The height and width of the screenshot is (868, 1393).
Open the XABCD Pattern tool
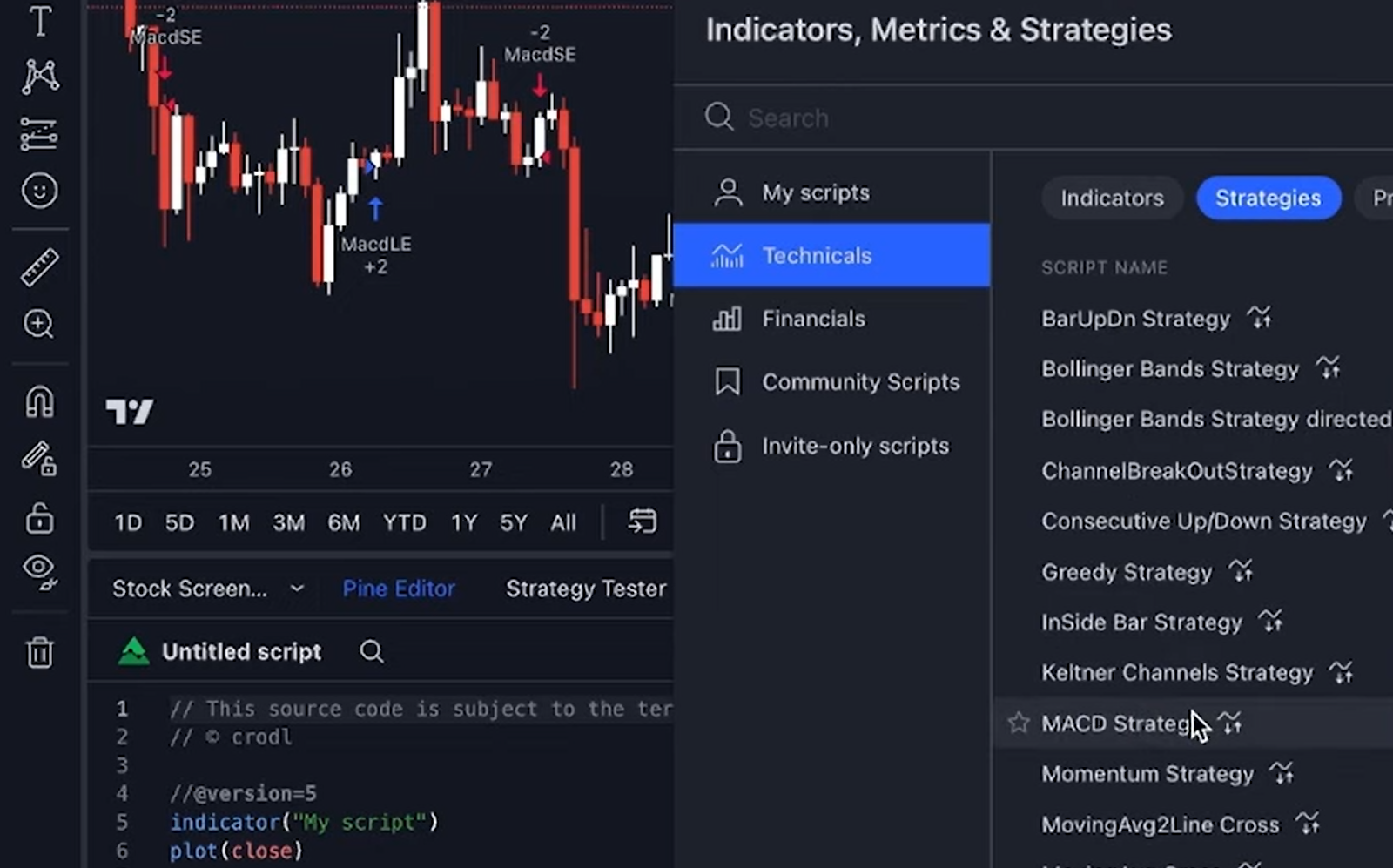click(39, 77)
